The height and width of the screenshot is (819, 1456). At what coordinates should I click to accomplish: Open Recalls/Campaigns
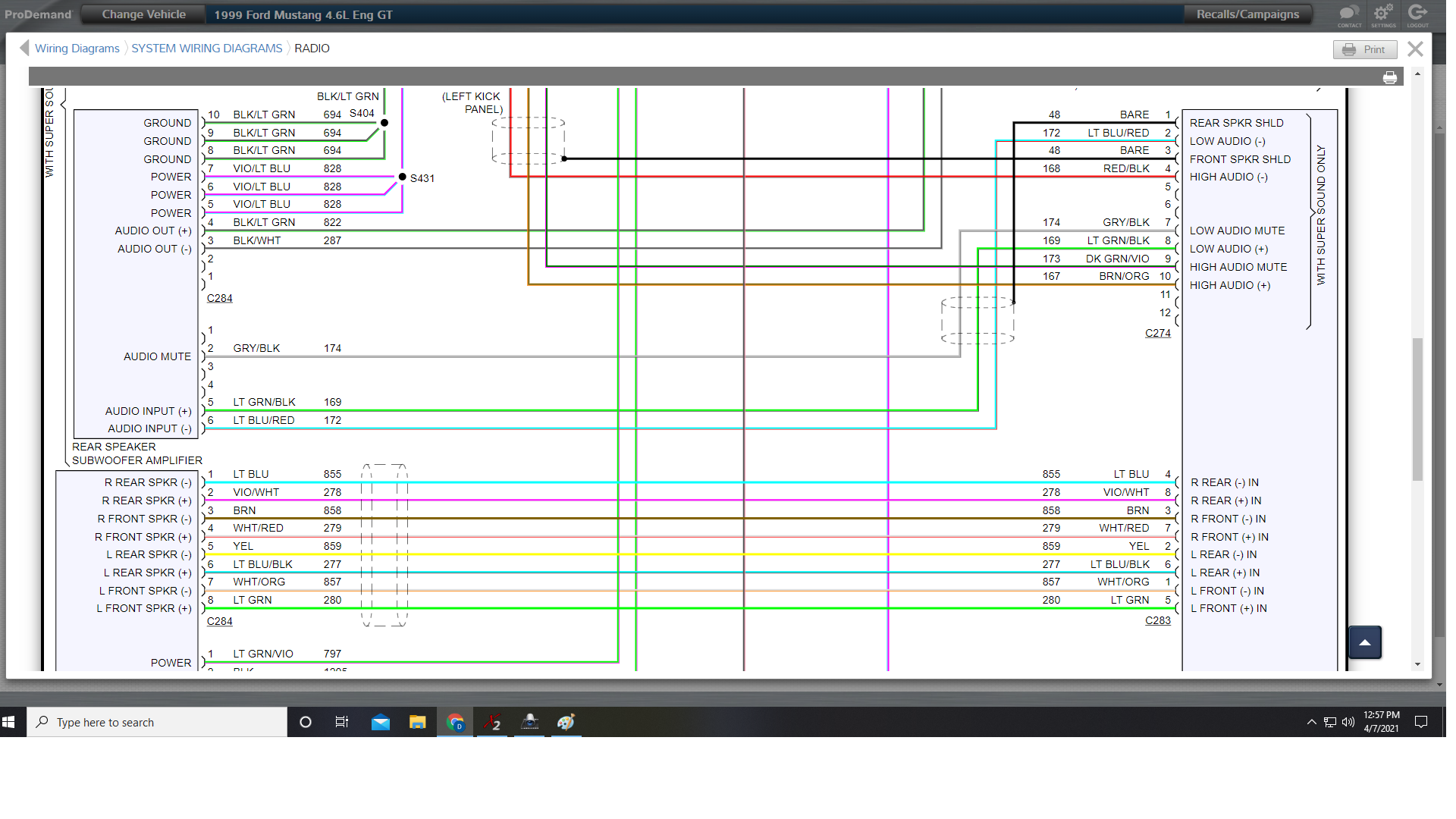pyautogui.click(x=1247, y=14)
